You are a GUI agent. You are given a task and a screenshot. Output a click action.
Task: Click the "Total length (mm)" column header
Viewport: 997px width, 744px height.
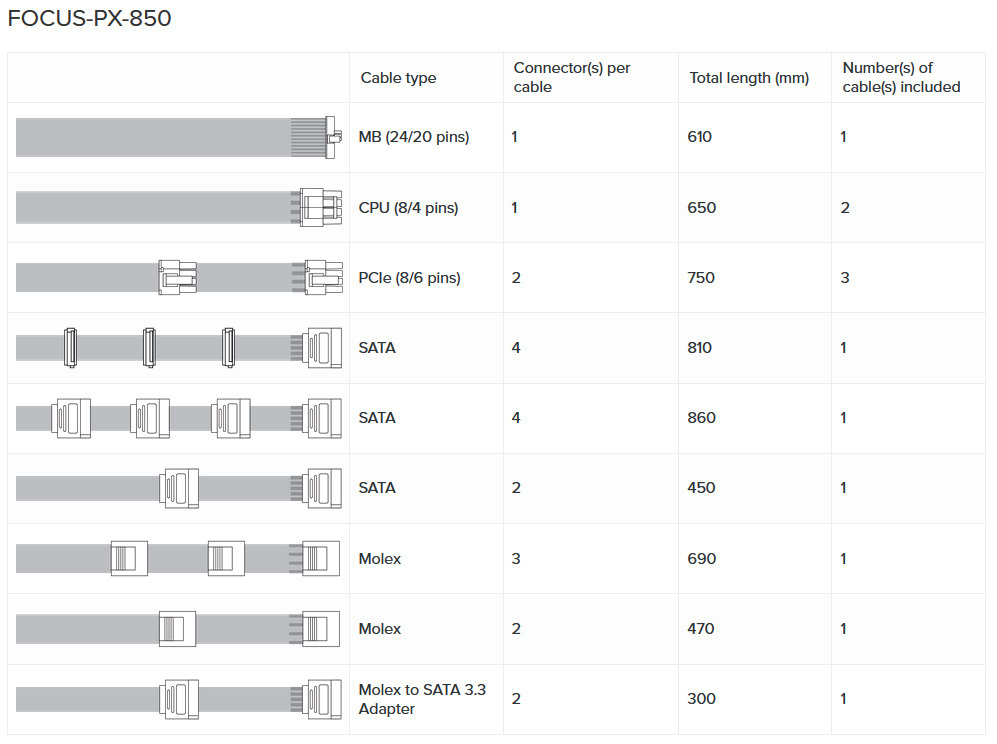749,78
